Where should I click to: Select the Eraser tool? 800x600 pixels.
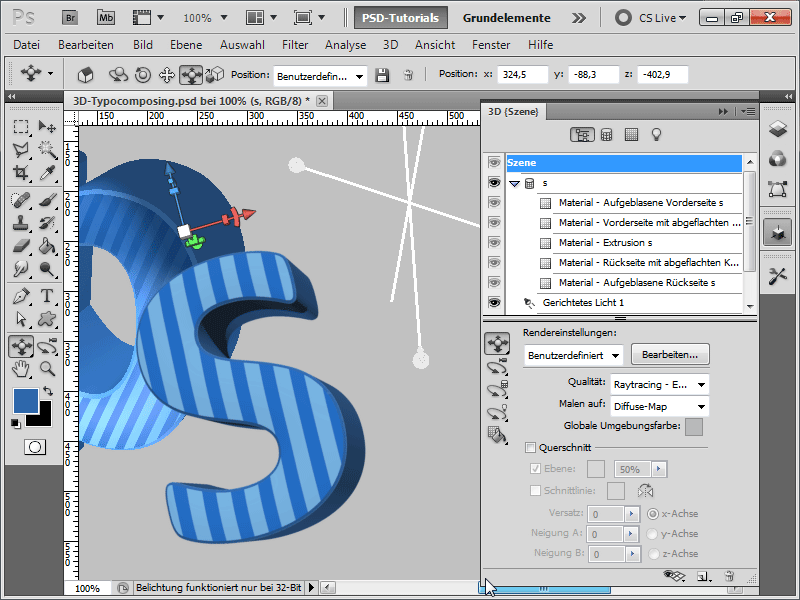20,246
